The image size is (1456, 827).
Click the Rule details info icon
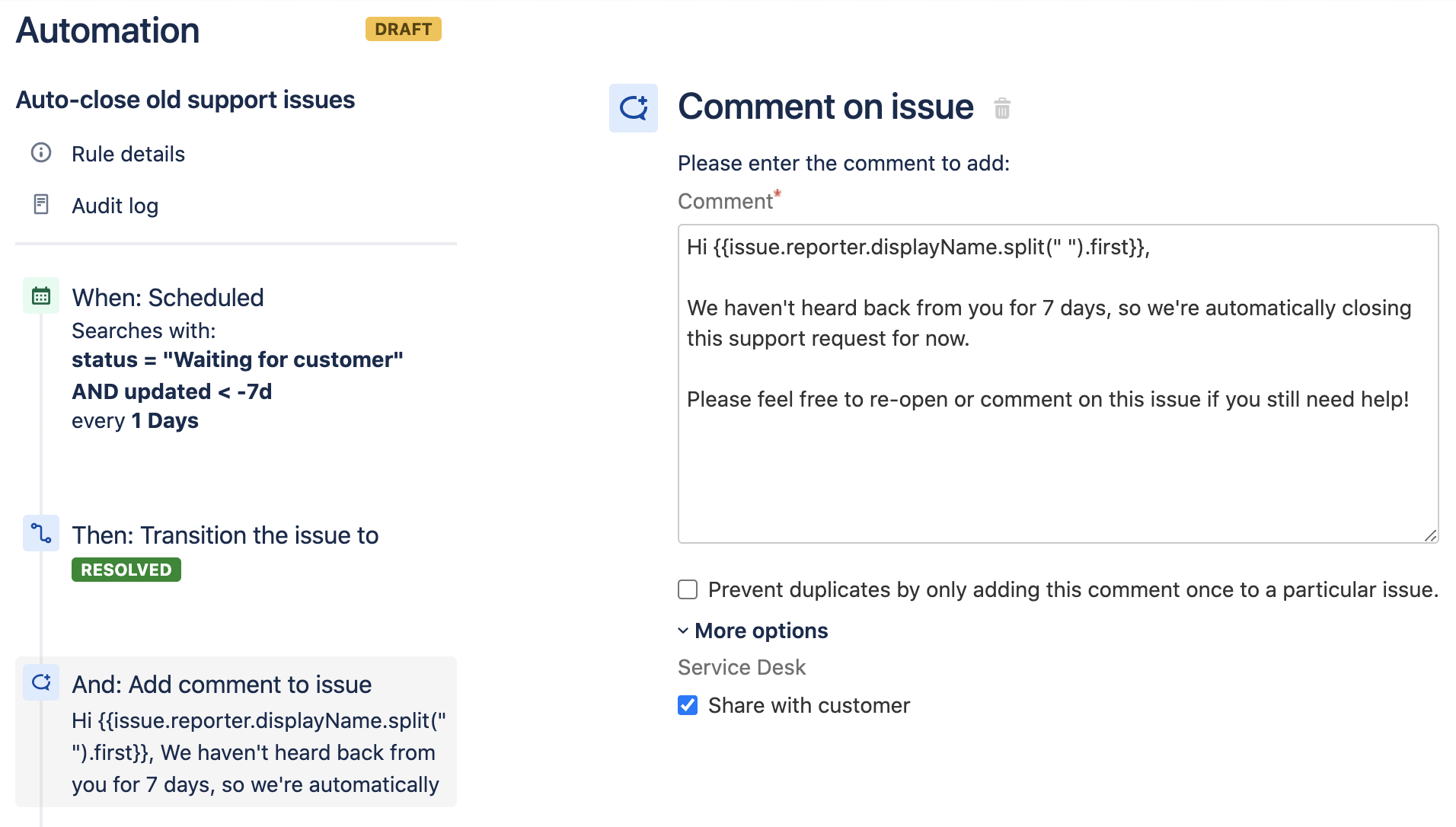click(41, 153)
